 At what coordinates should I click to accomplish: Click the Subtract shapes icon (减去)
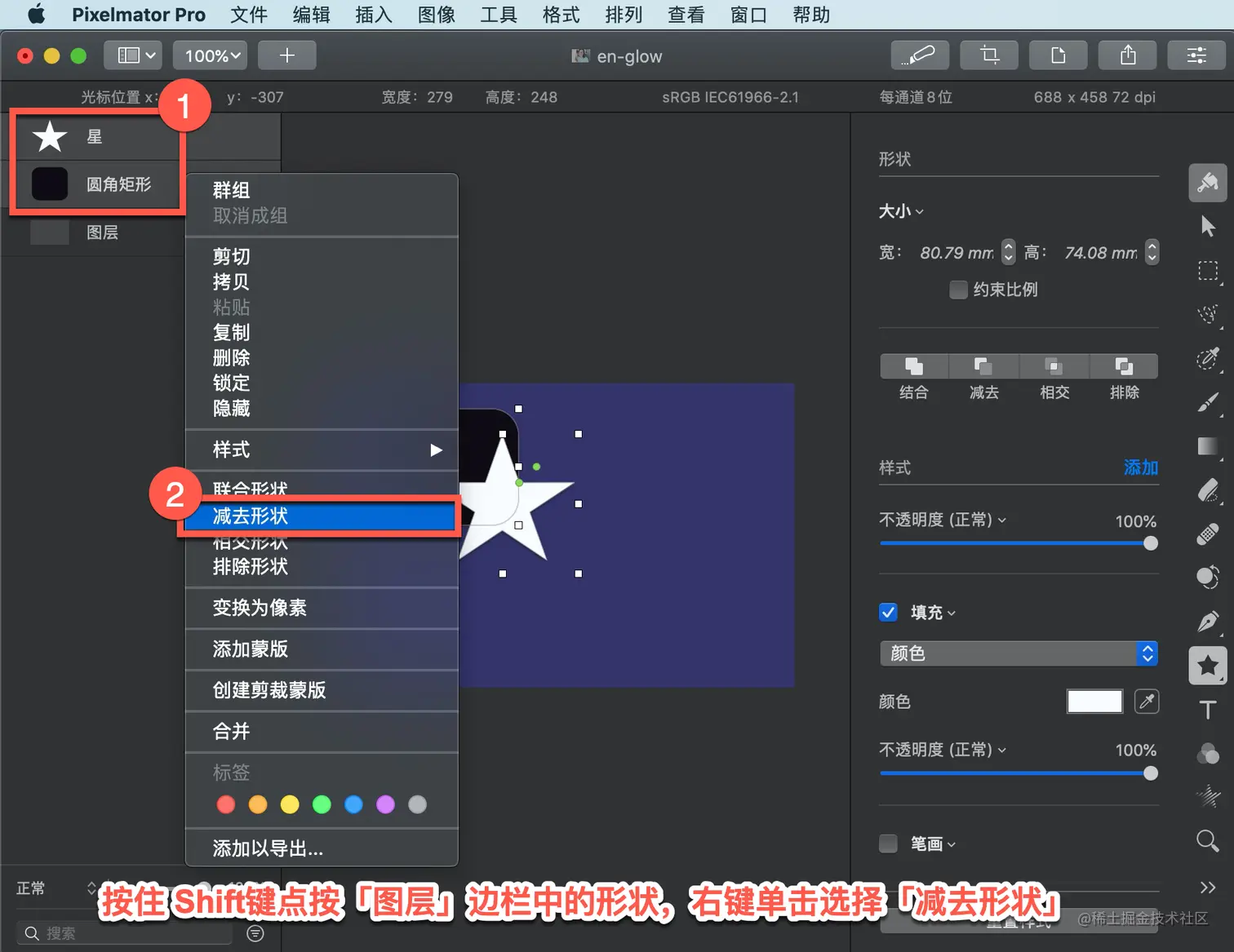point(983,366)
